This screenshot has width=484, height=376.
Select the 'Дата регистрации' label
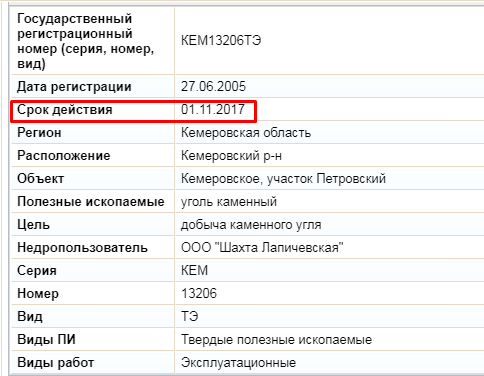coord(74,87)
